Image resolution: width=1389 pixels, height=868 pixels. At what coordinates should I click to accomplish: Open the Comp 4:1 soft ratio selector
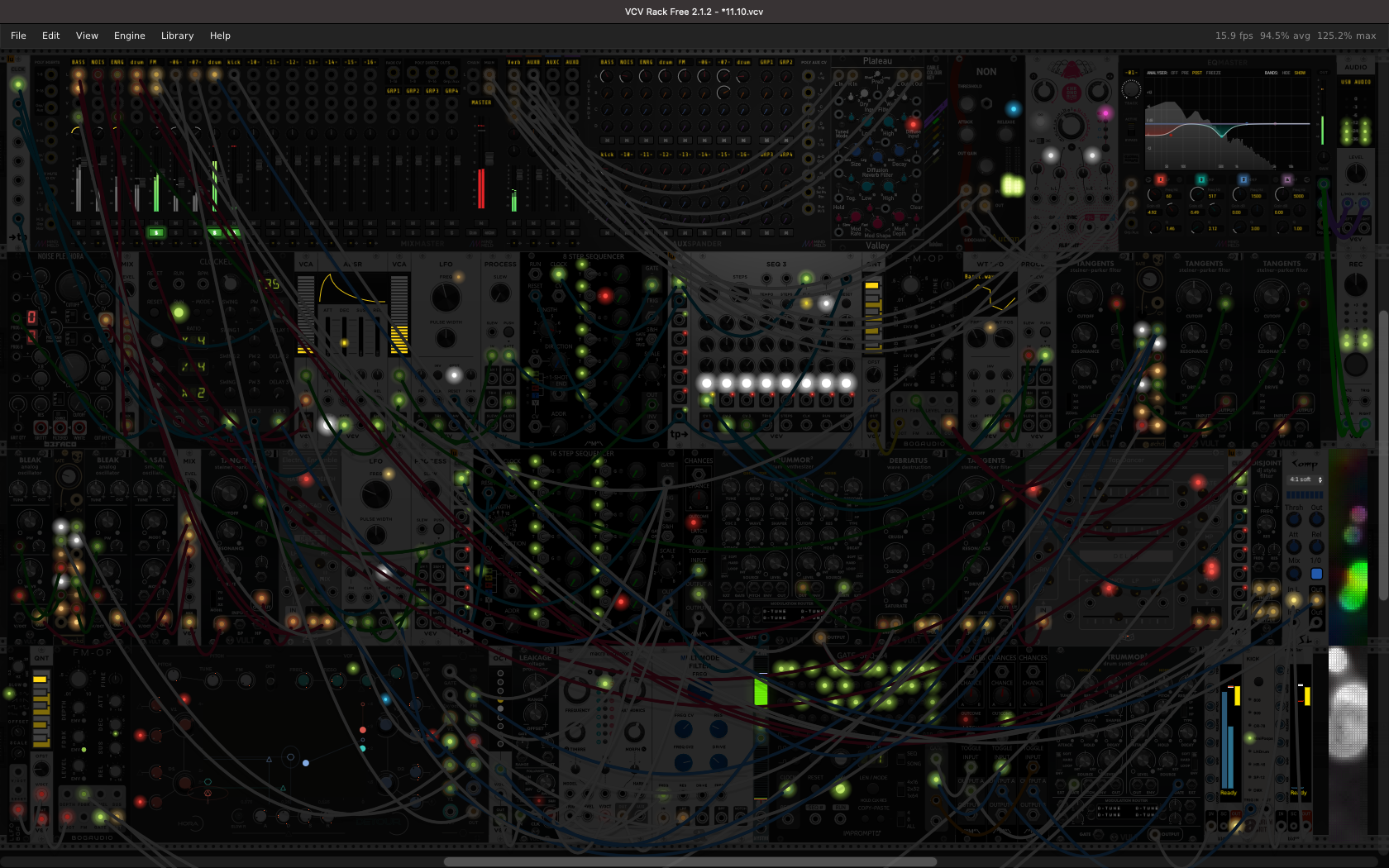coord(1305,479)
